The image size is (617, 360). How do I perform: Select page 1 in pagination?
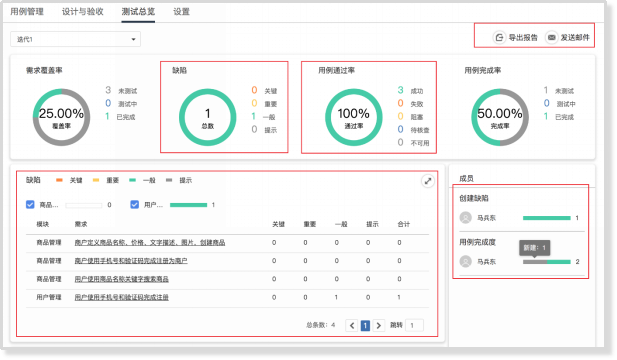click(365, 325)
